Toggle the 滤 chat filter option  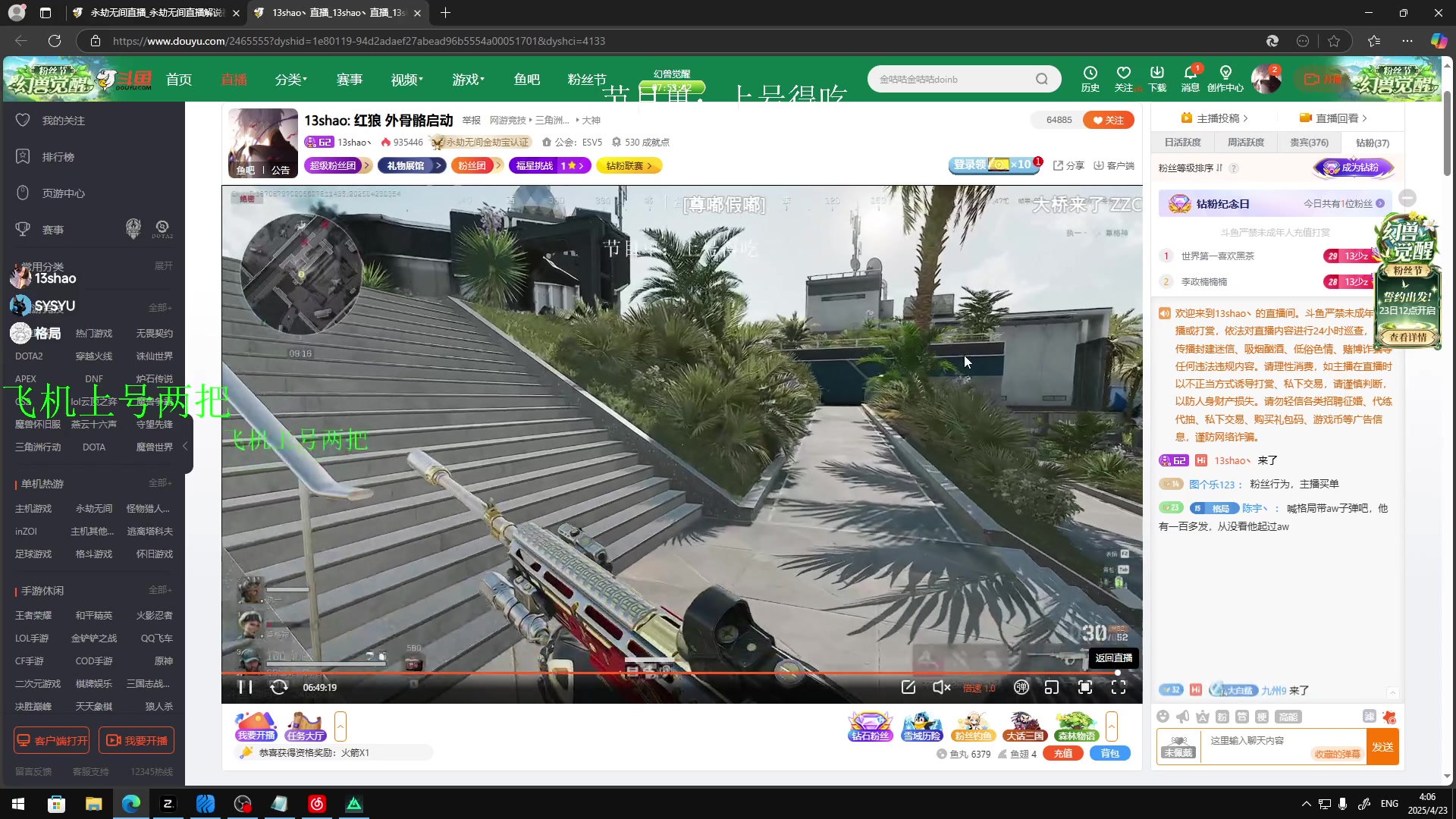[x=1369, y=717]
